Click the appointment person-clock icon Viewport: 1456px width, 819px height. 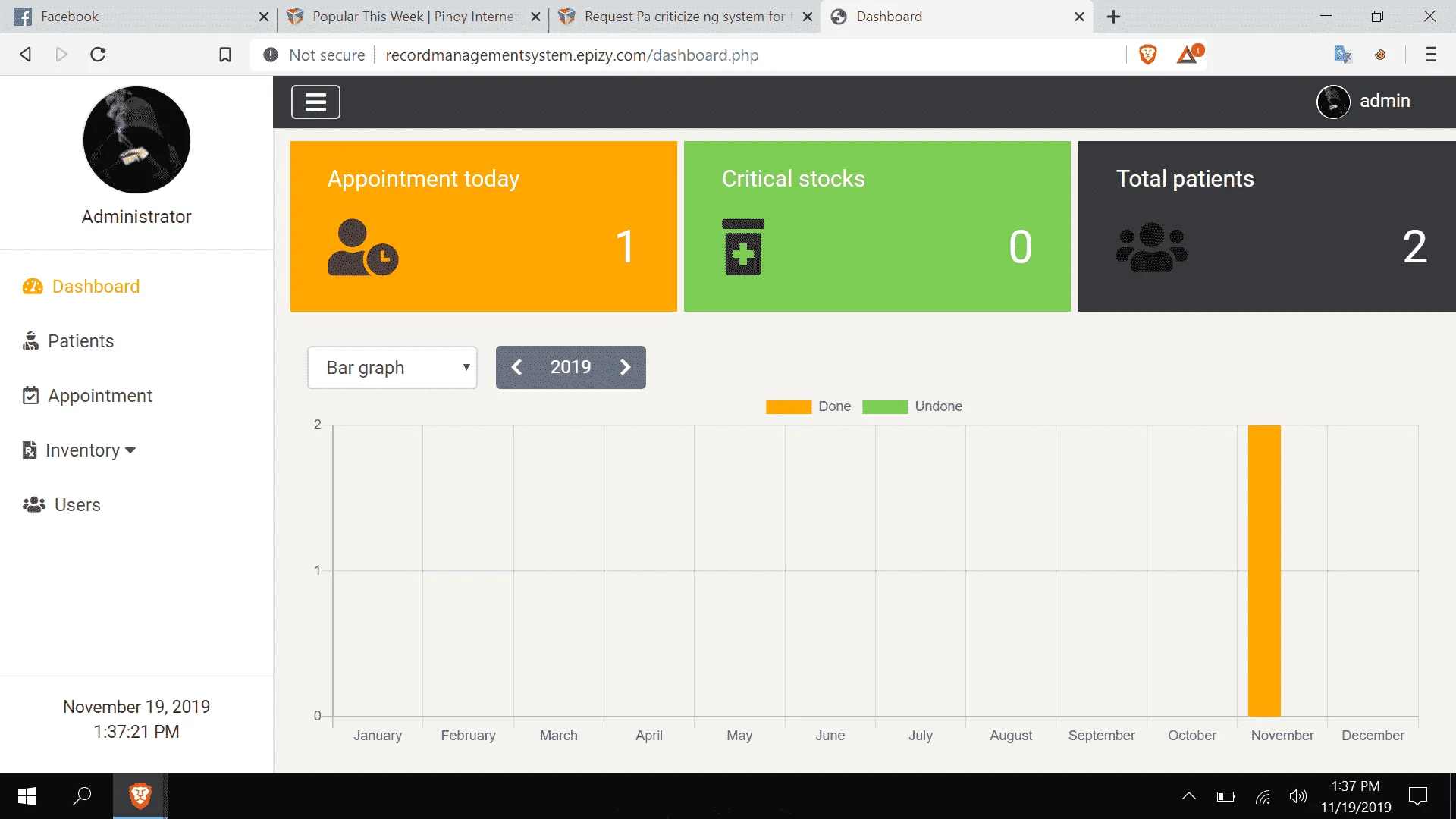362,247
